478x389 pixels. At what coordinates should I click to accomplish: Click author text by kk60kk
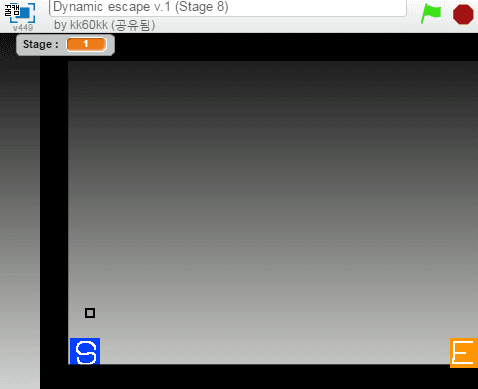104,25
